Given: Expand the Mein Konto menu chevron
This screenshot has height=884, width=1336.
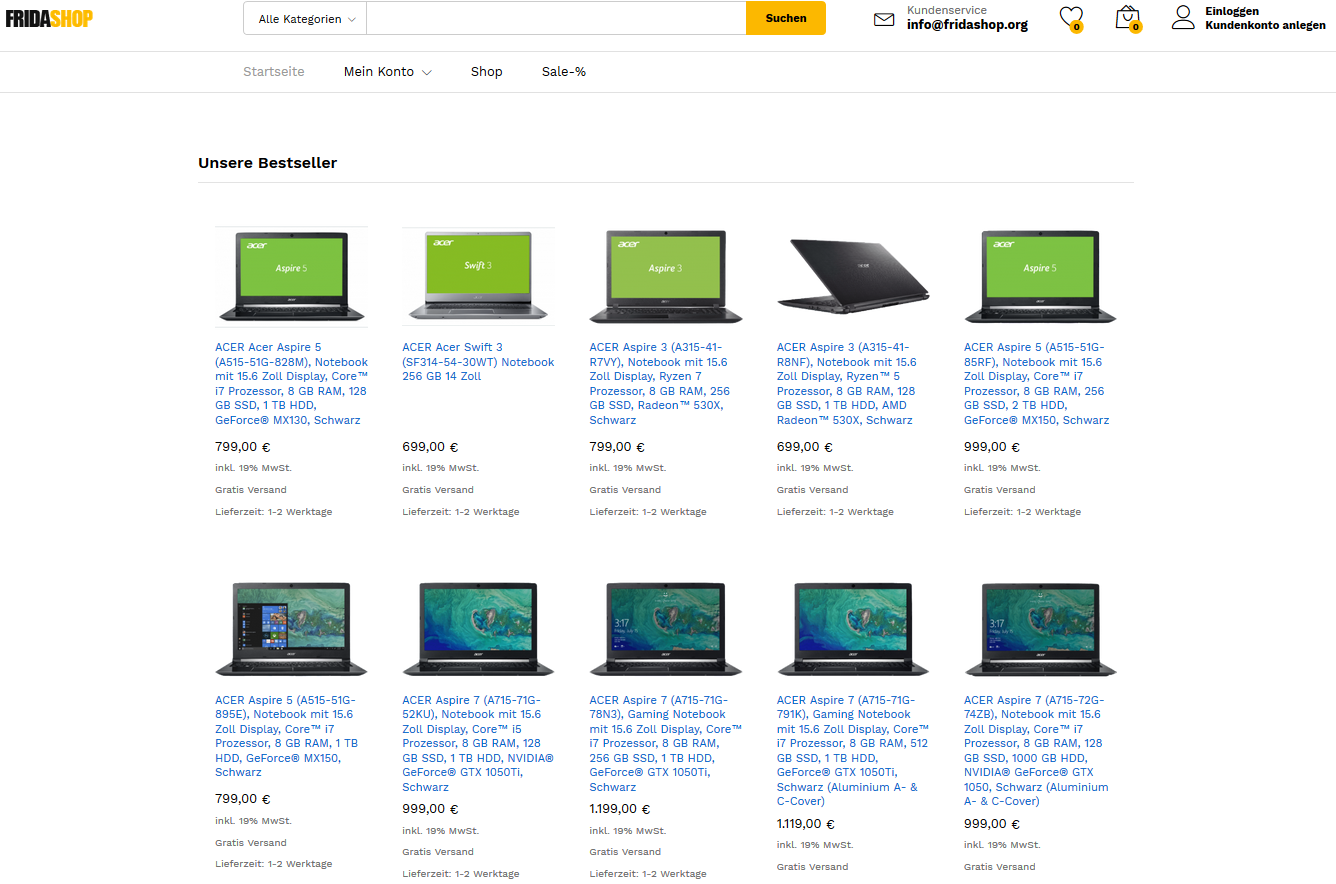Looking at the screenshot, I should [x=427, y=72].
